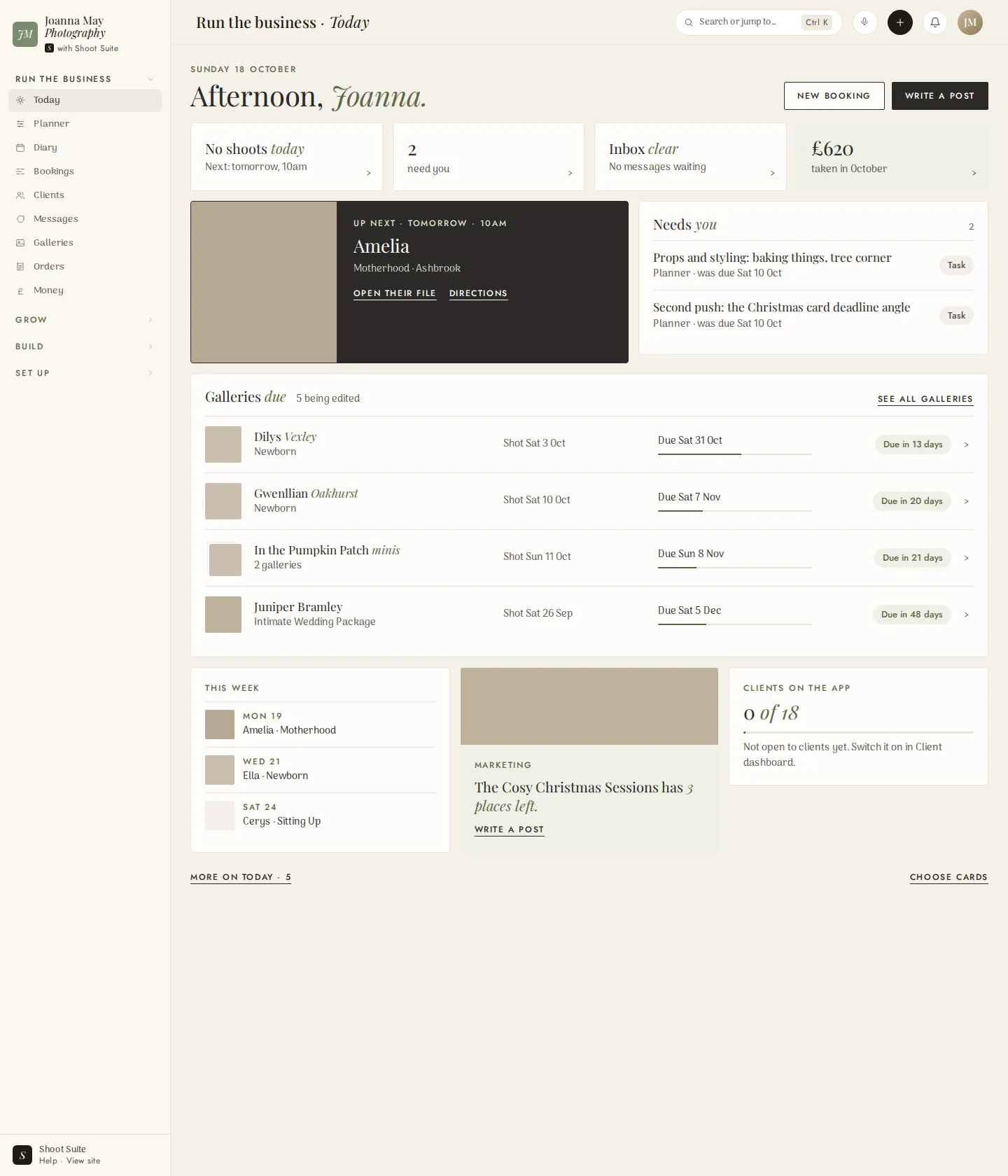Click the Planner sidebar icon
The width and height of the screenshot is (1008, 1176).
tap(20, 124)
